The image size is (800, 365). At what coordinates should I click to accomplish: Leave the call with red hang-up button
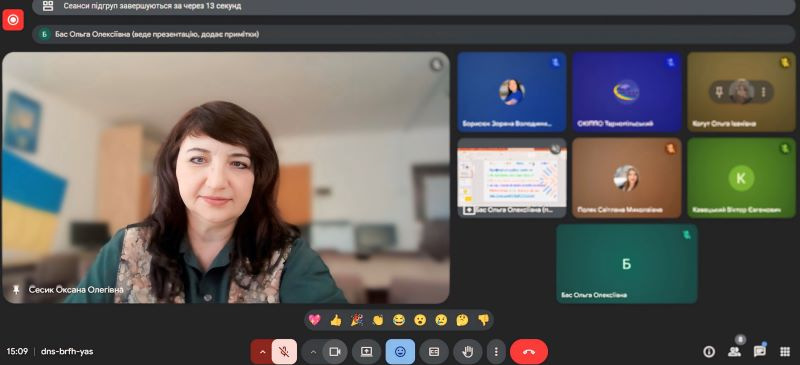point(529,352)
